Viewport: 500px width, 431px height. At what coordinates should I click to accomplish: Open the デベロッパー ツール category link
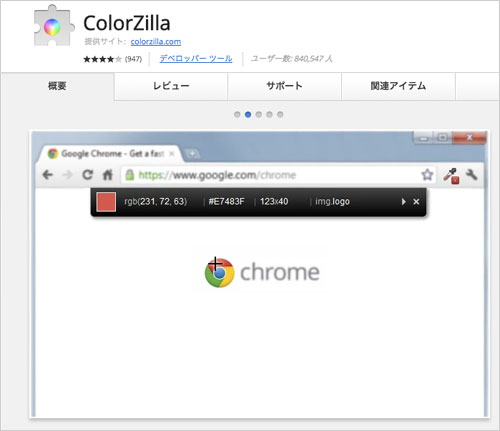click(196, 59)
